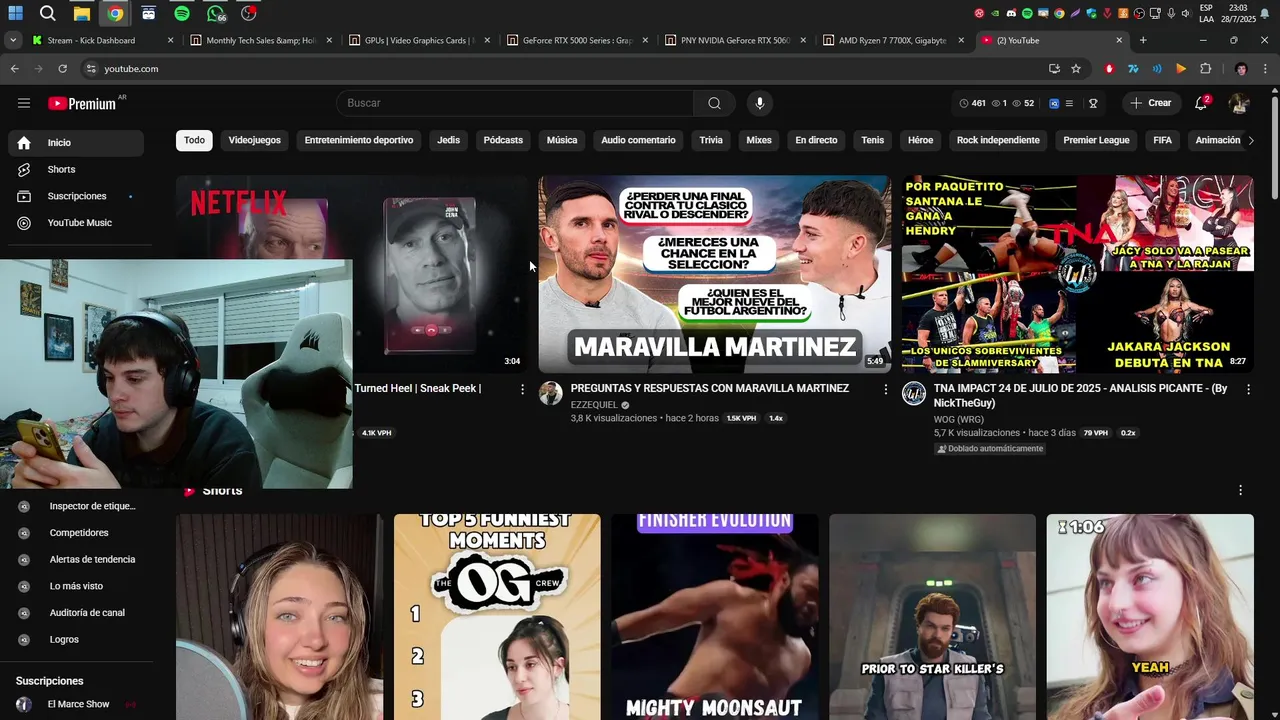Open options menu for Turned Heel video
The image size is (1280, 720).
pos(522,389)
